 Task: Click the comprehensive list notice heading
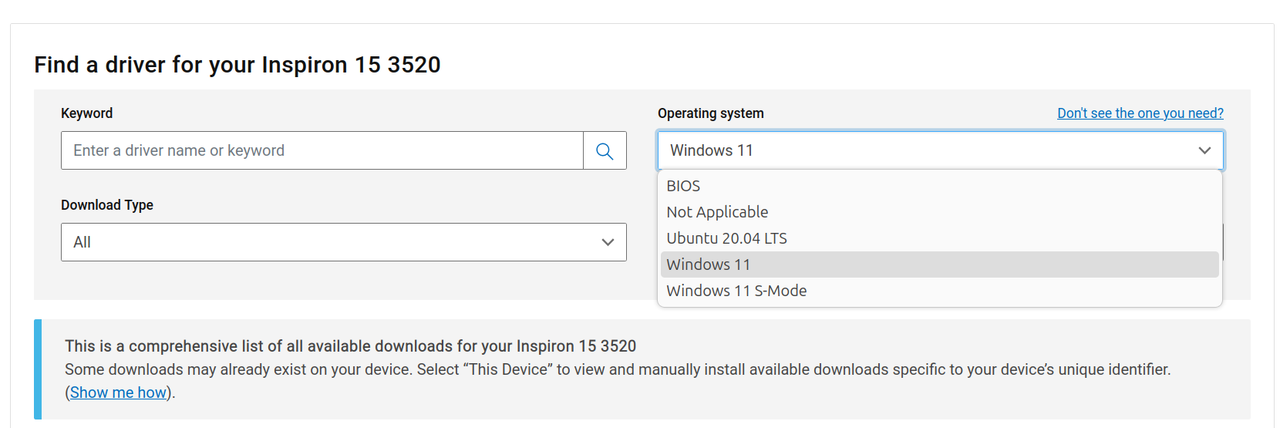pyautogui.click(x=351, y=346)
